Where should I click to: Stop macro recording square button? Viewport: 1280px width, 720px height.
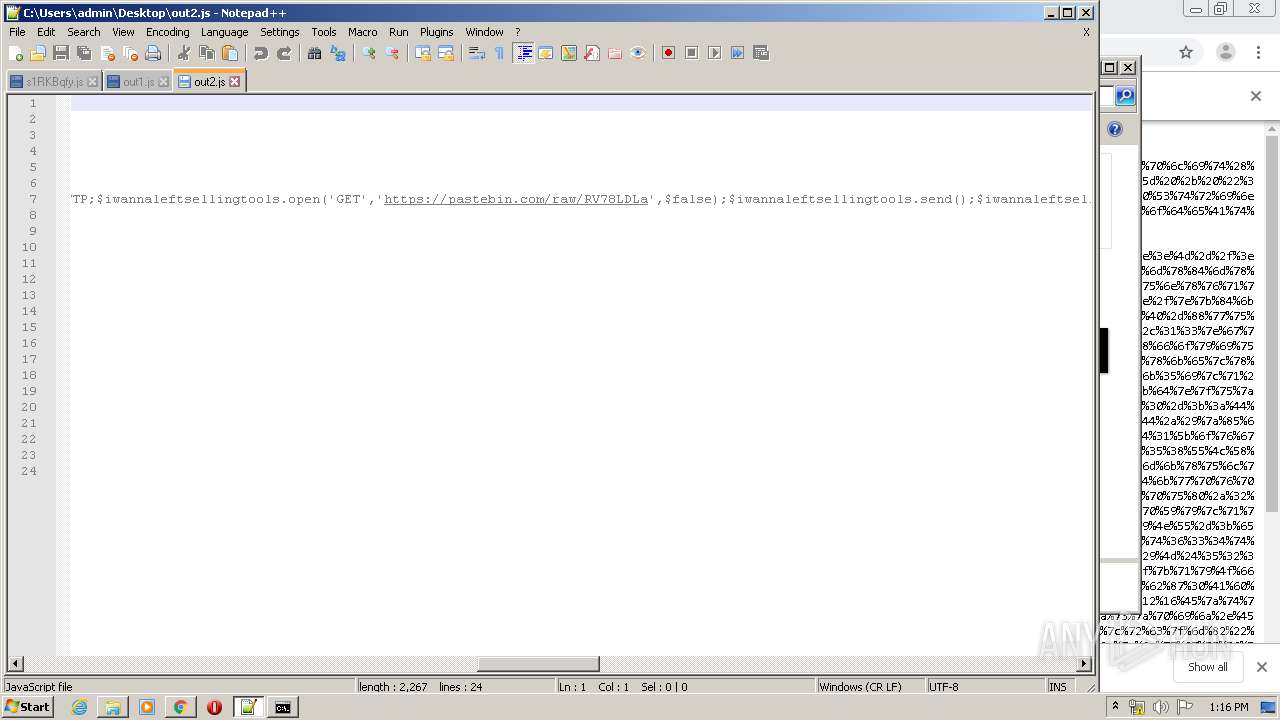(691, 53)
